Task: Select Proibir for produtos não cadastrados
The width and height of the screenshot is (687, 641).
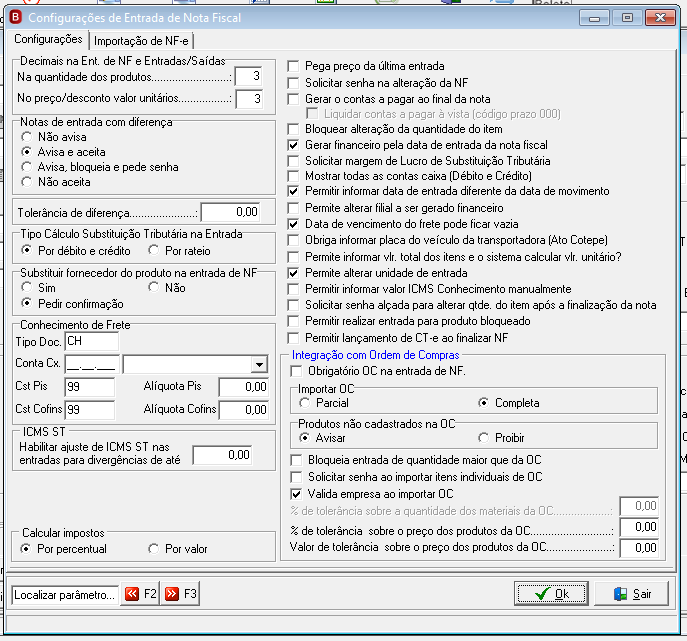Action: click(x=483, y=438)
